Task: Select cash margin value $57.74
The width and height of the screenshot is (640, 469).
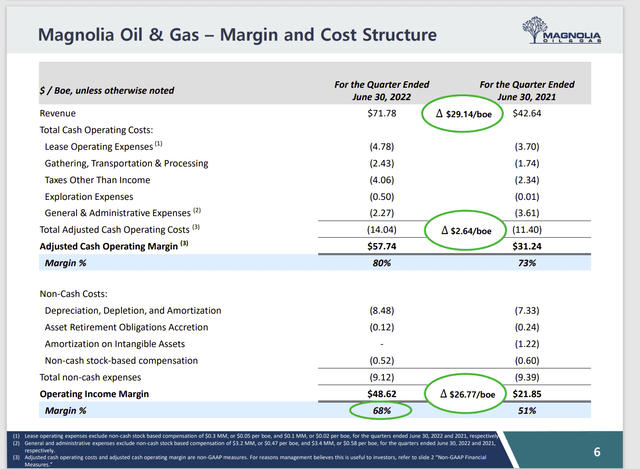Action: pos(382,247)
